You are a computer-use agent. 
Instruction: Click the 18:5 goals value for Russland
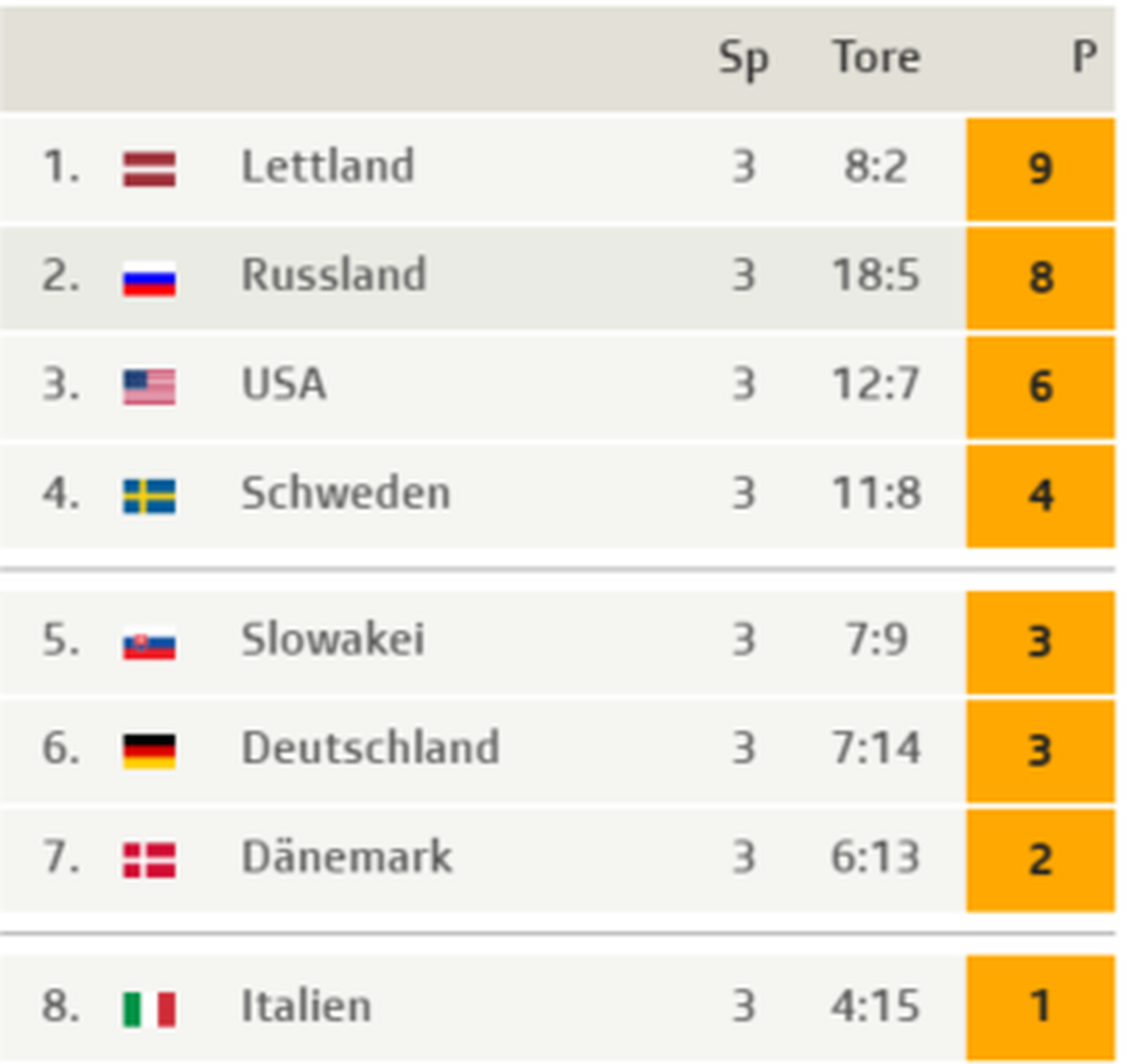coord(876,276)
